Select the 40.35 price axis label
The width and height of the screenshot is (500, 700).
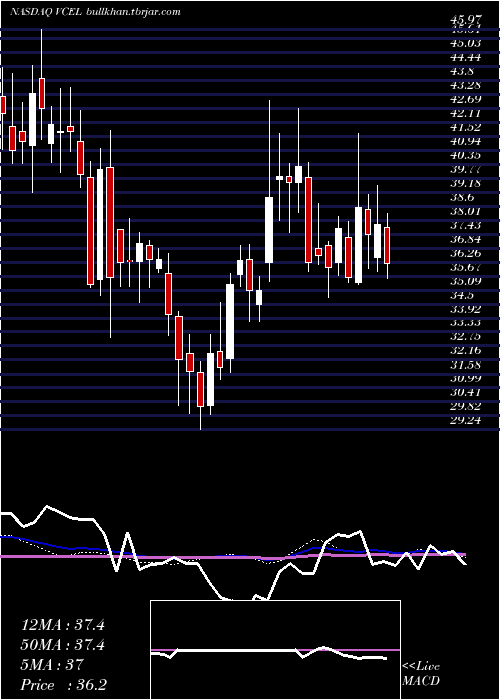(x=466, y=155)
